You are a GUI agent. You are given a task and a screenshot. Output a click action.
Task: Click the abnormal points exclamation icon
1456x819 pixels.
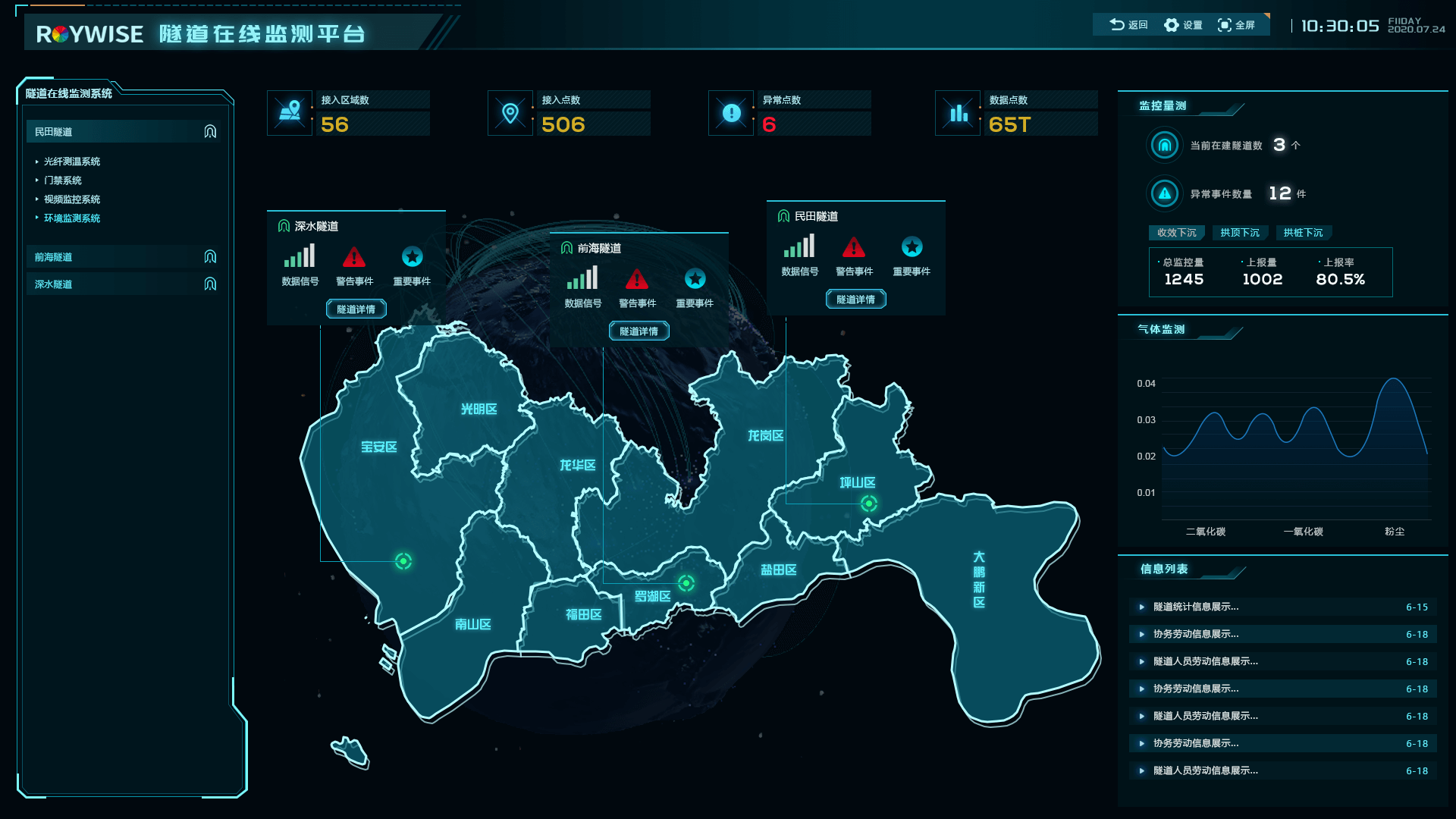click(x=731, y=114)
